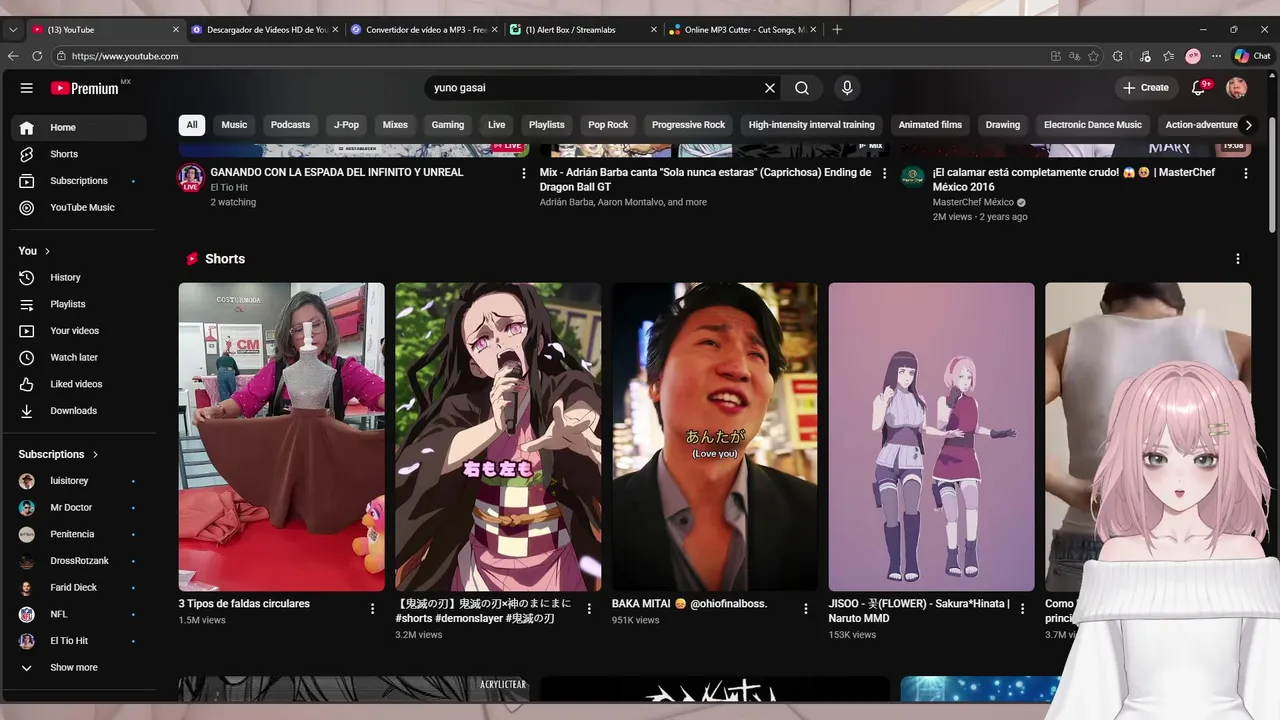Screen dimensions: 1280x720
Task: Click the MasterChef México channel name
Action: click(973, 202)
